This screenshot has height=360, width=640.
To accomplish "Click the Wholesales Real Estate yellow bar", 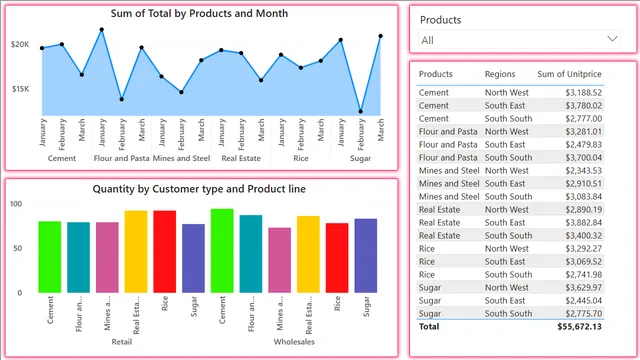I will tap(308, 255).
